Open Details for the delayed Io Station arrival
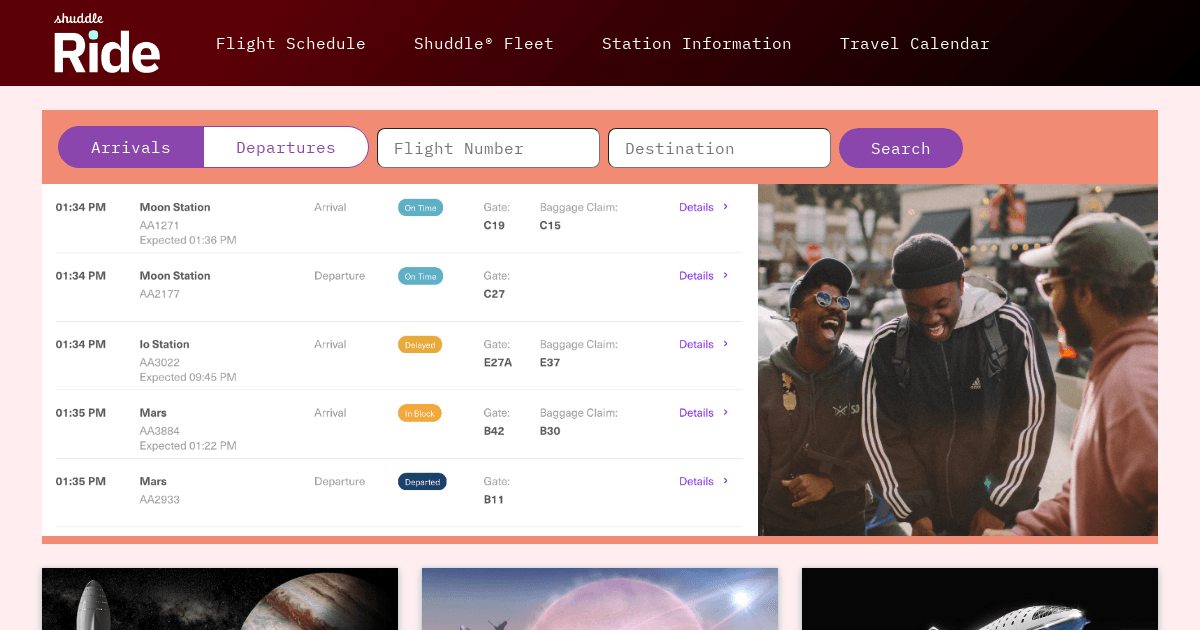This screenshot has width=1200, height=630. 696,344
